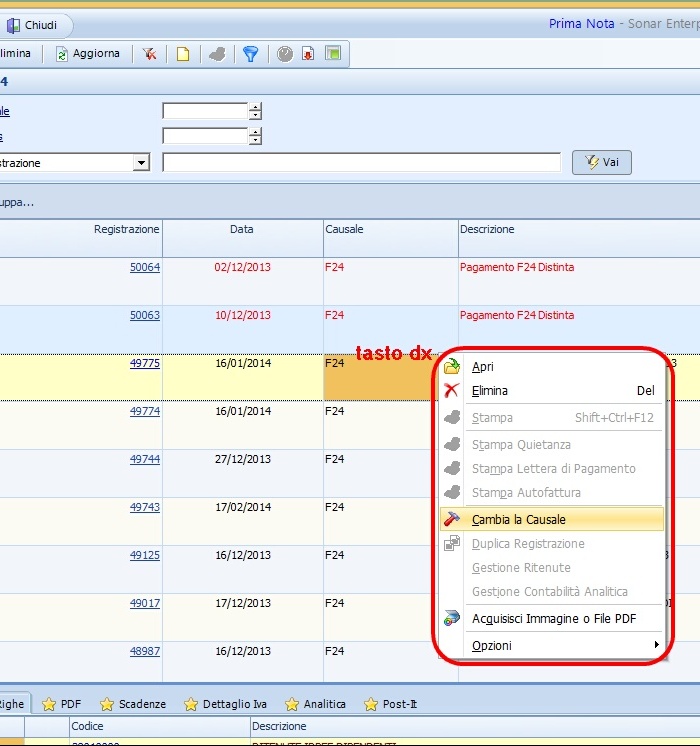Click the green window layout toolbar icon

coord(333,54)
